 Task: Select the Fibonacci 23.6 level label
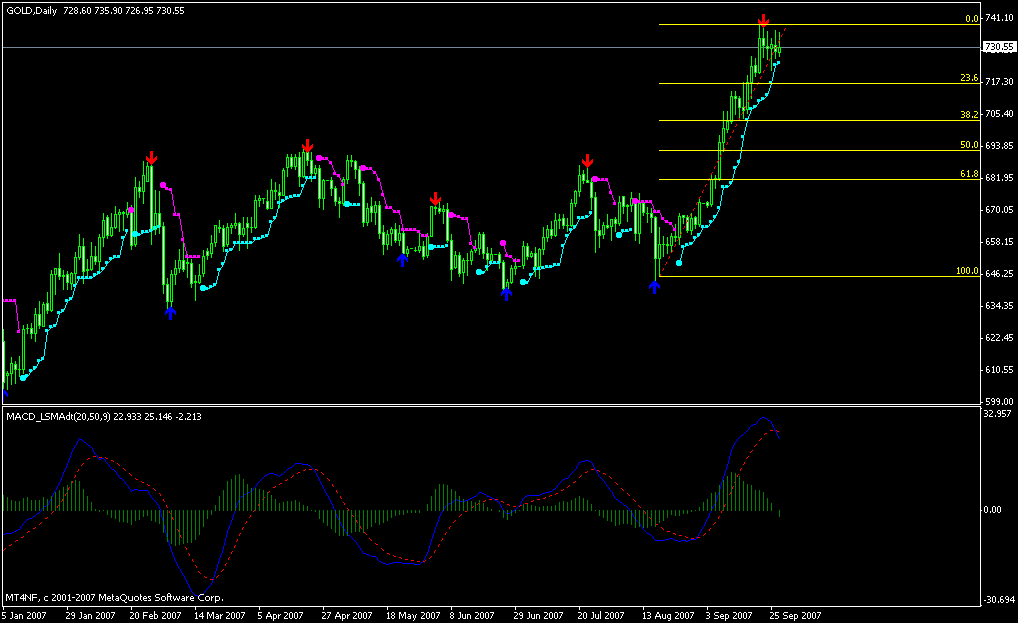tap(968, 78)
